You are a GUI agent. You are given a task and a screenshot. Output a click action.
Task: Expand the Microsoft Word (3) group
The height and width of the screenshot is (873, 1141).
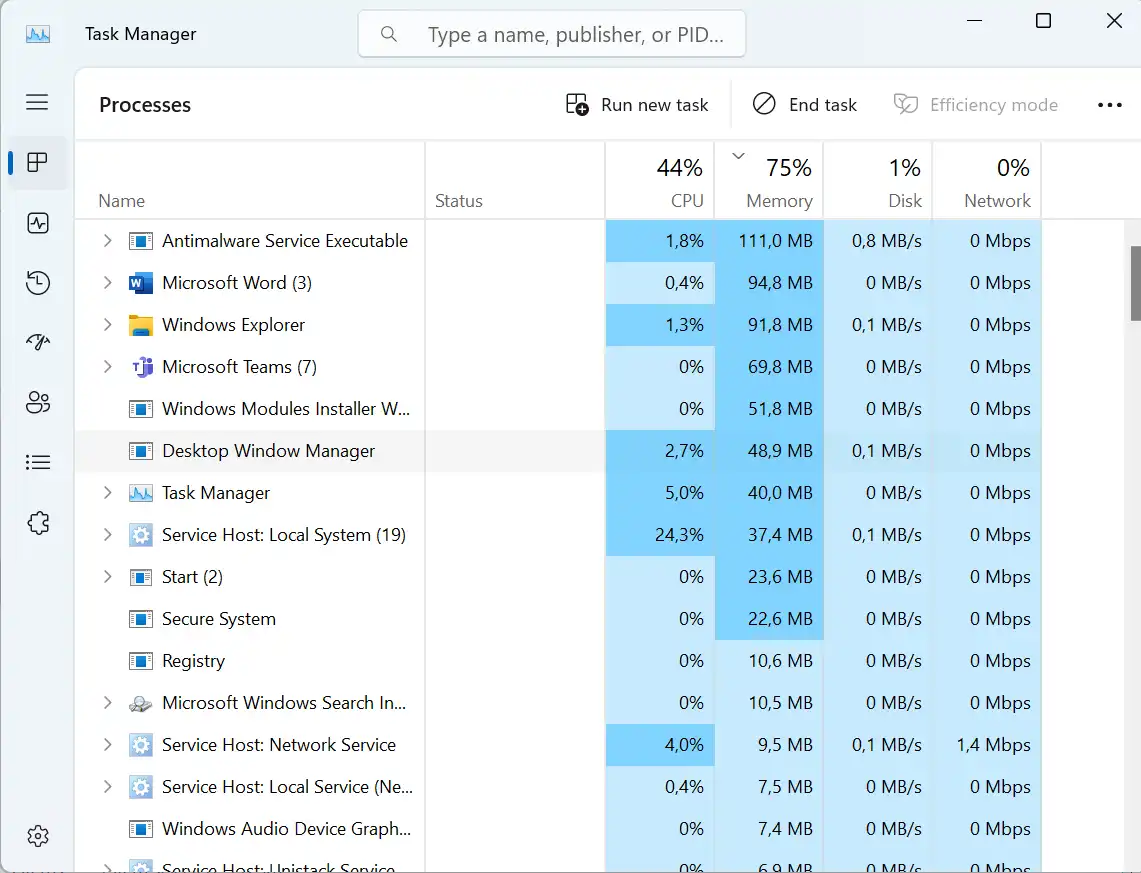click(108, 283)
